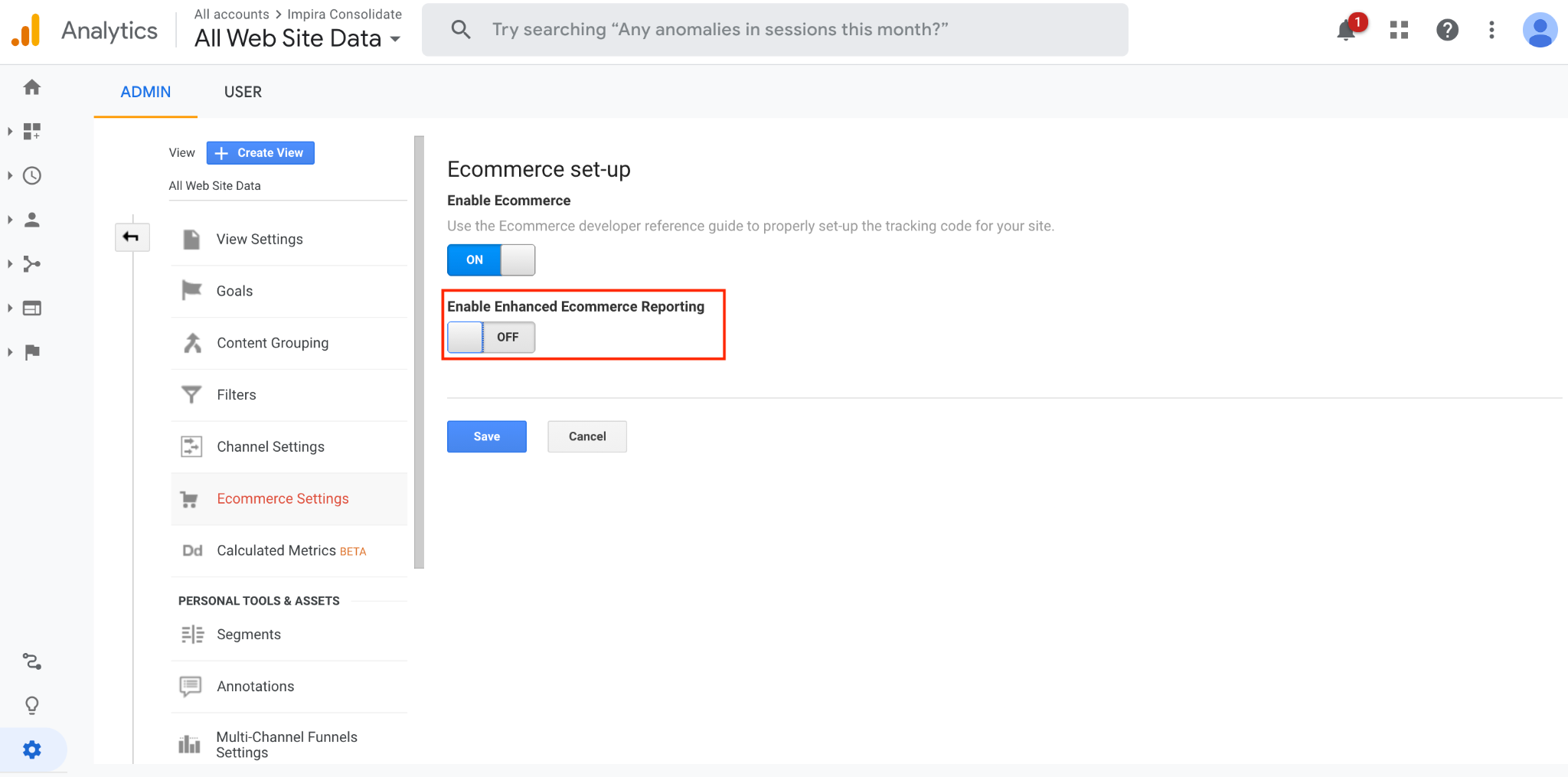Open the Customization dashboards icon
This screenshot has height=777, width=1568.
tap(32, 132)
